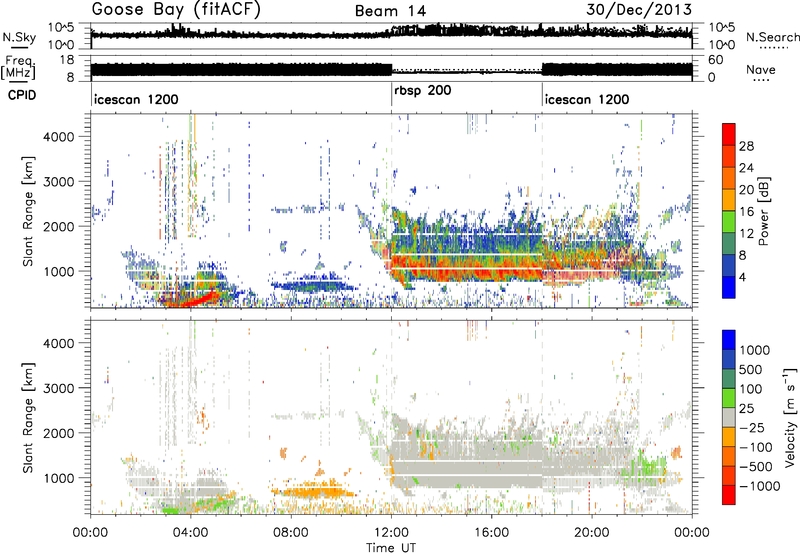Click the Velocity segment between -100 and -25
The height and width of the screenshot is (554, 800).
[x=729, y=437]
